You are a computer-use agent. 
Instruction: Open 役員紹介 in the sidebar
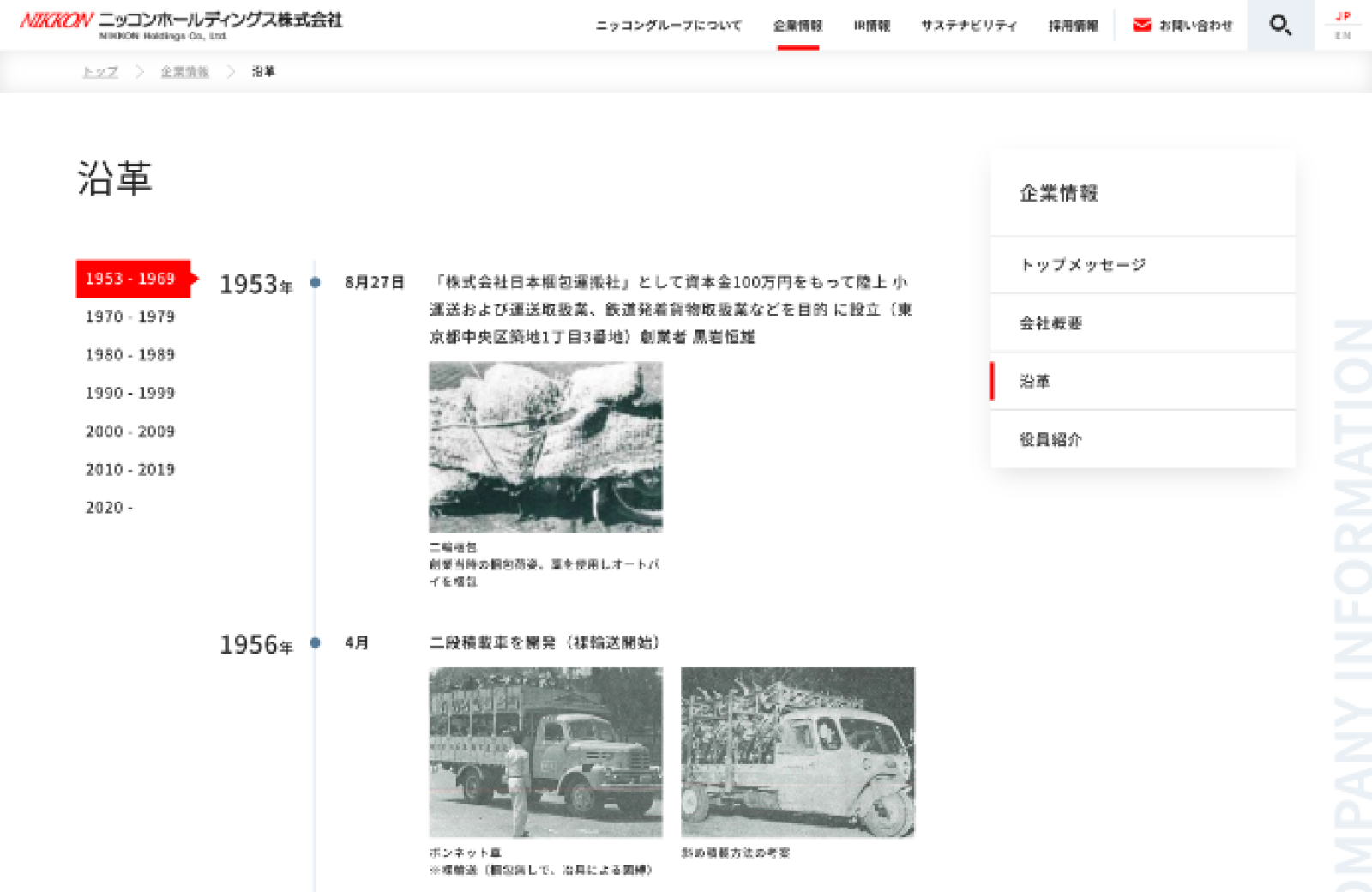[x=1051, y=439]
